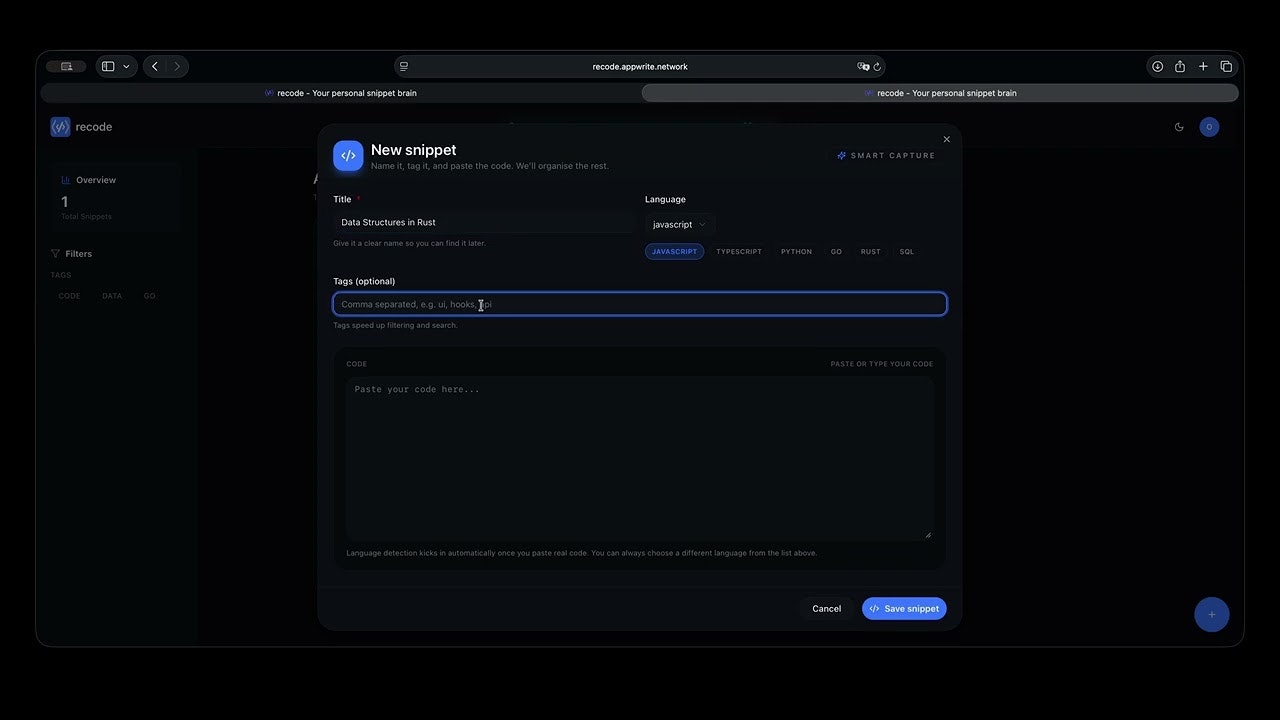Expand the sidebar options dropdown arrow
The width and height of the screenshot is (1280, 720).
point(126,66)
